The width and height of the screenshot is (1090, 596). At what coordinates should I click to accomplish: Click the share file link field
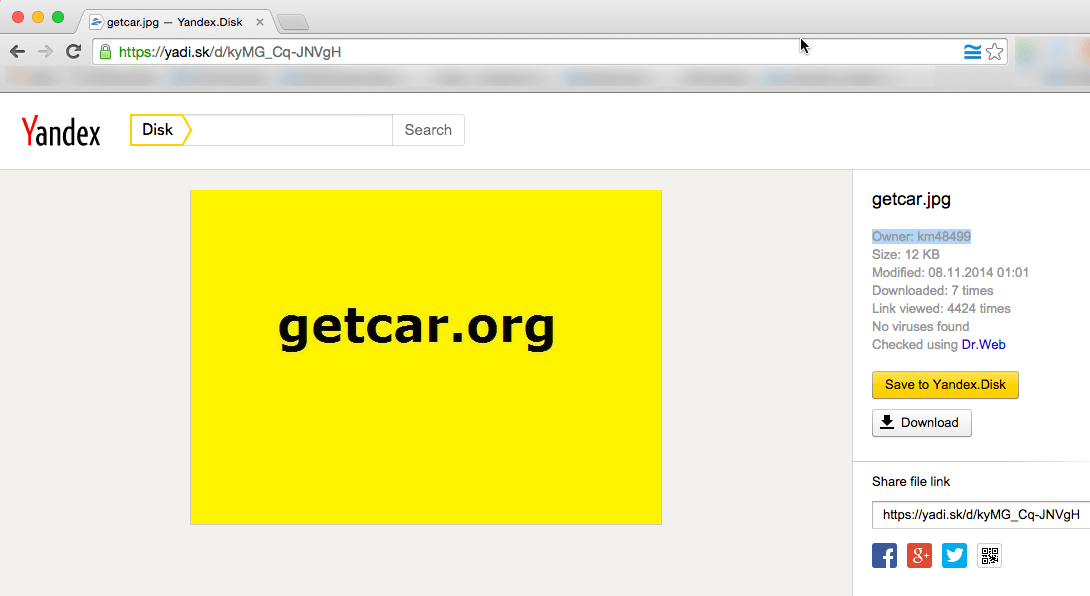pyautogui.click(x=975, y=514)
